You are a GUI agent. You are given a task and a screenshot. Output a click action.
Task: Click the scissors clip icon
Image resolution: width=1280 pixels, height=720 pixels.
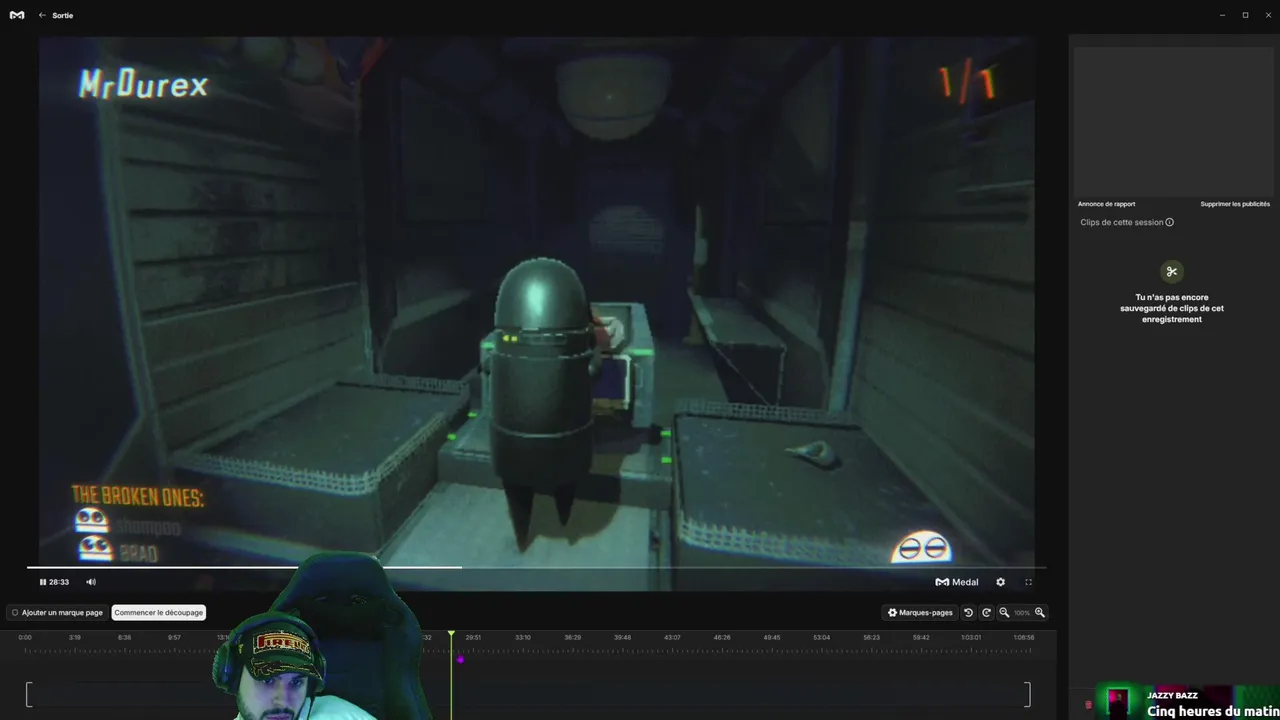click(x=1172, y=271)
